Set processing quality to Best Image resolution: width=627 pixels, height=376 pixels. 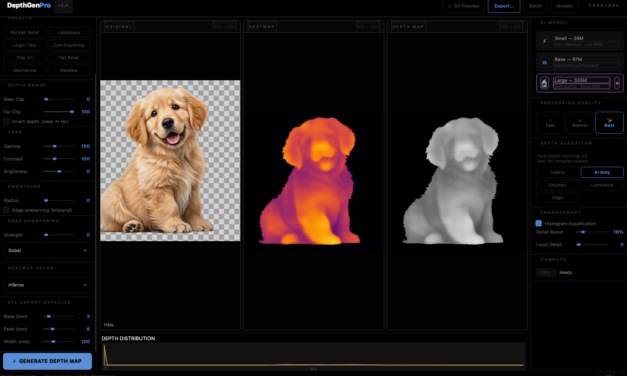coord(609,122)
